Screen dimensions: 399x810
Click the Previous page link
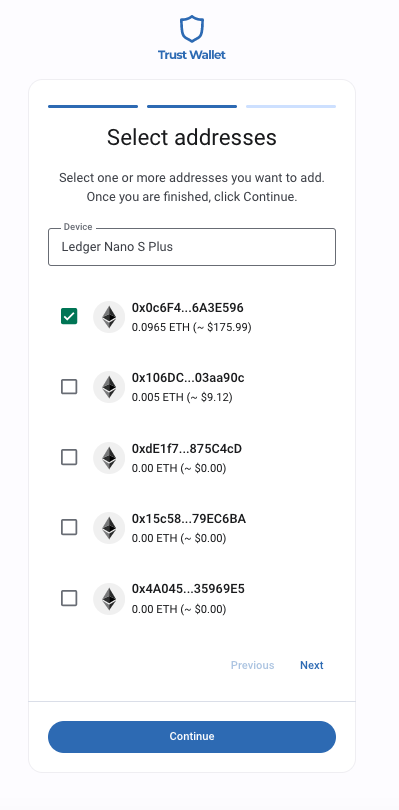pos(252,665)
